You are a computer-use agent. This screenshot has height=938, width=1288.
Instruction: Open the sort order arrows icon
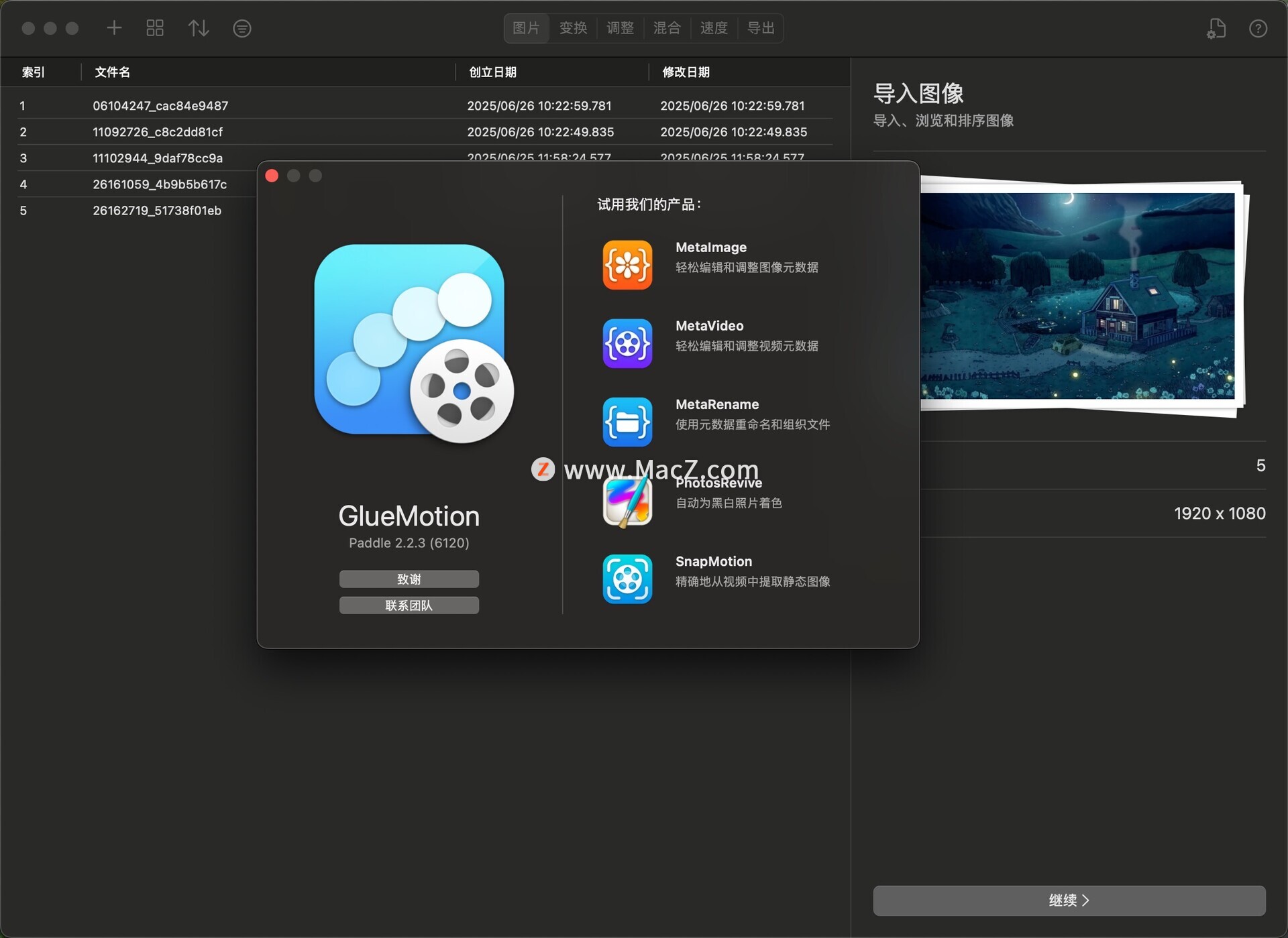point(199,28)
